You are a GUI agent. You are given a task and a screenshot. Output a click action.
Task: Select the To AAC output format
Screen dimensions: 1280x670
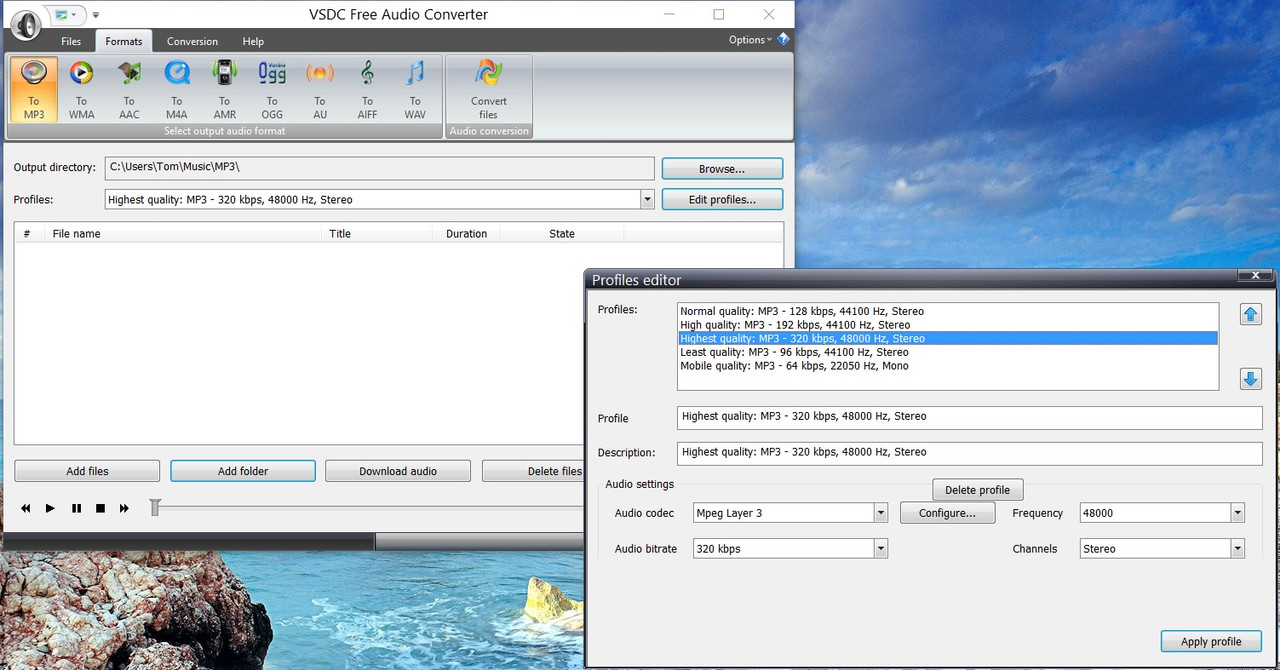pos(129,89)
